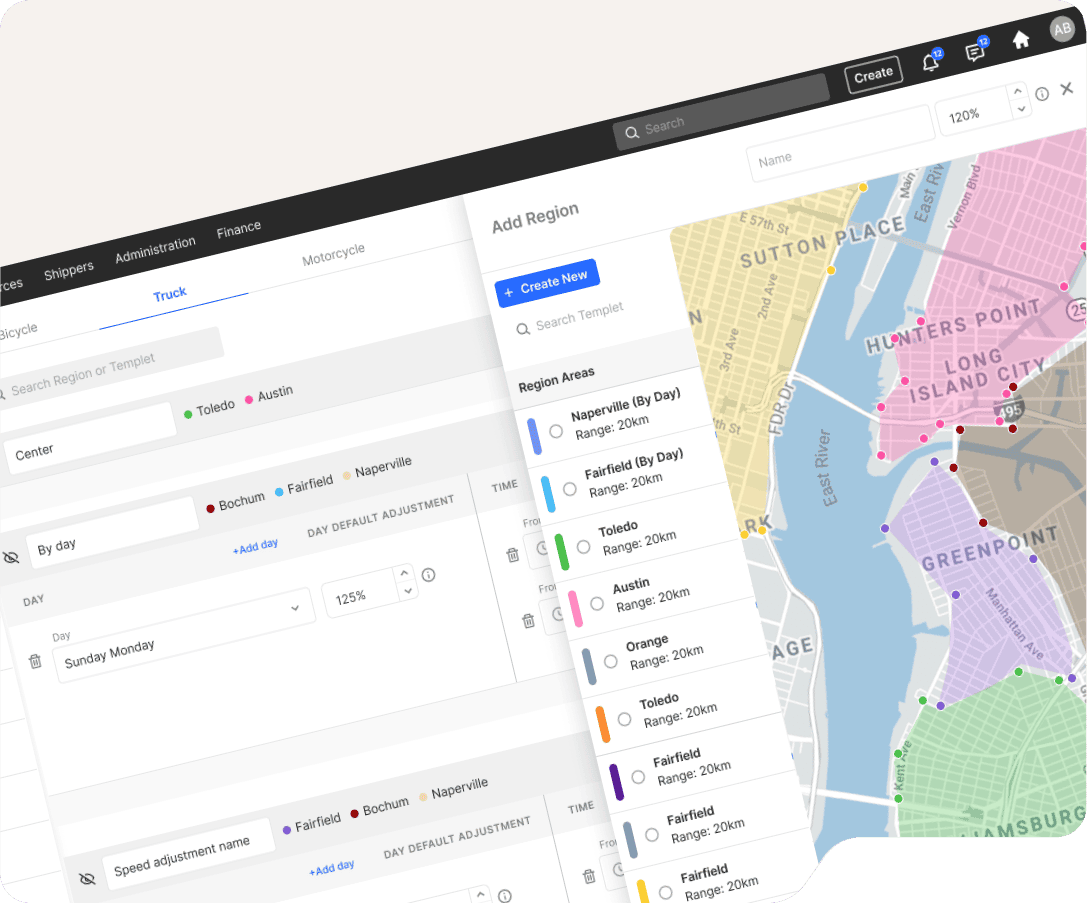Click the Search Templet magnifier icon

[523, 328]
